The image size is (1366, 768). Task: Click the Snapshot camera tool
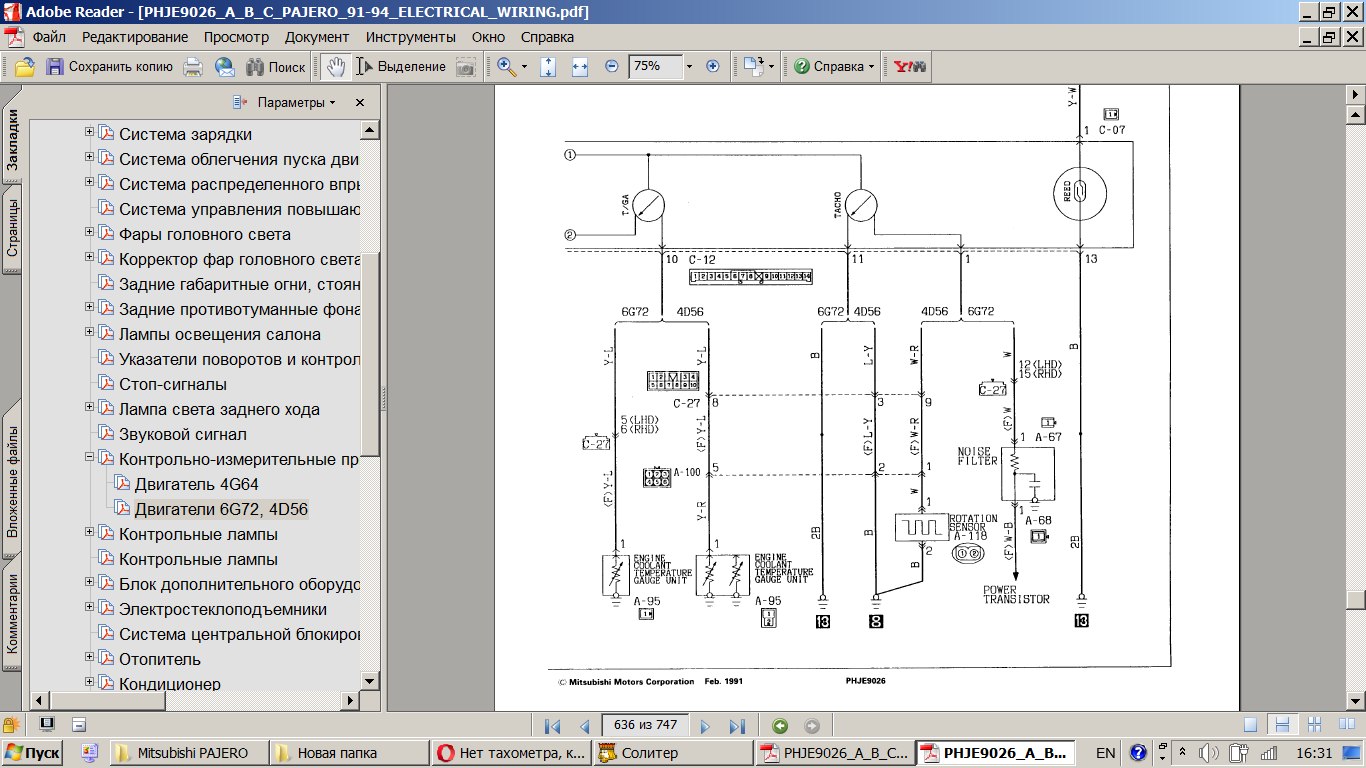pyautogui.click(x=466, y=67)
